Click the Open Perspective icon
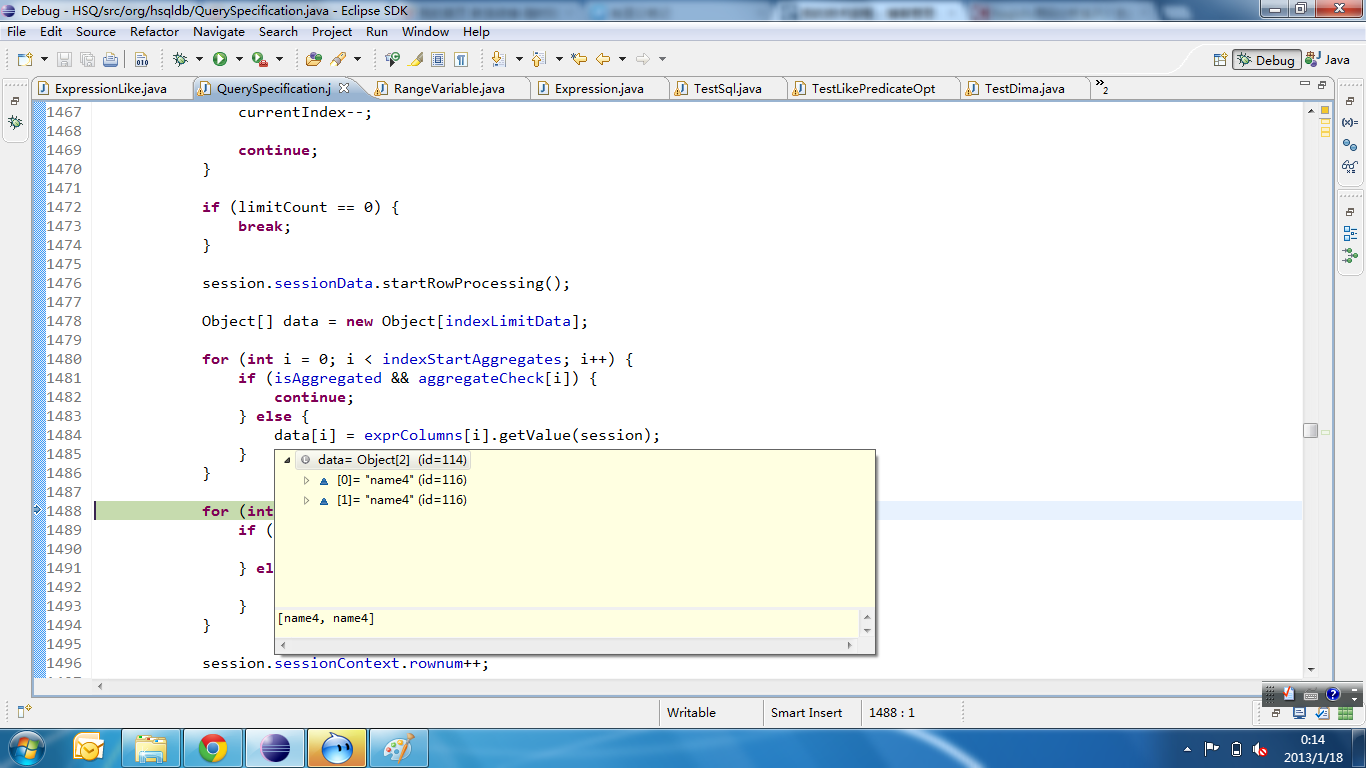Screen dimensions: 1366x768 coord(1220,60)
